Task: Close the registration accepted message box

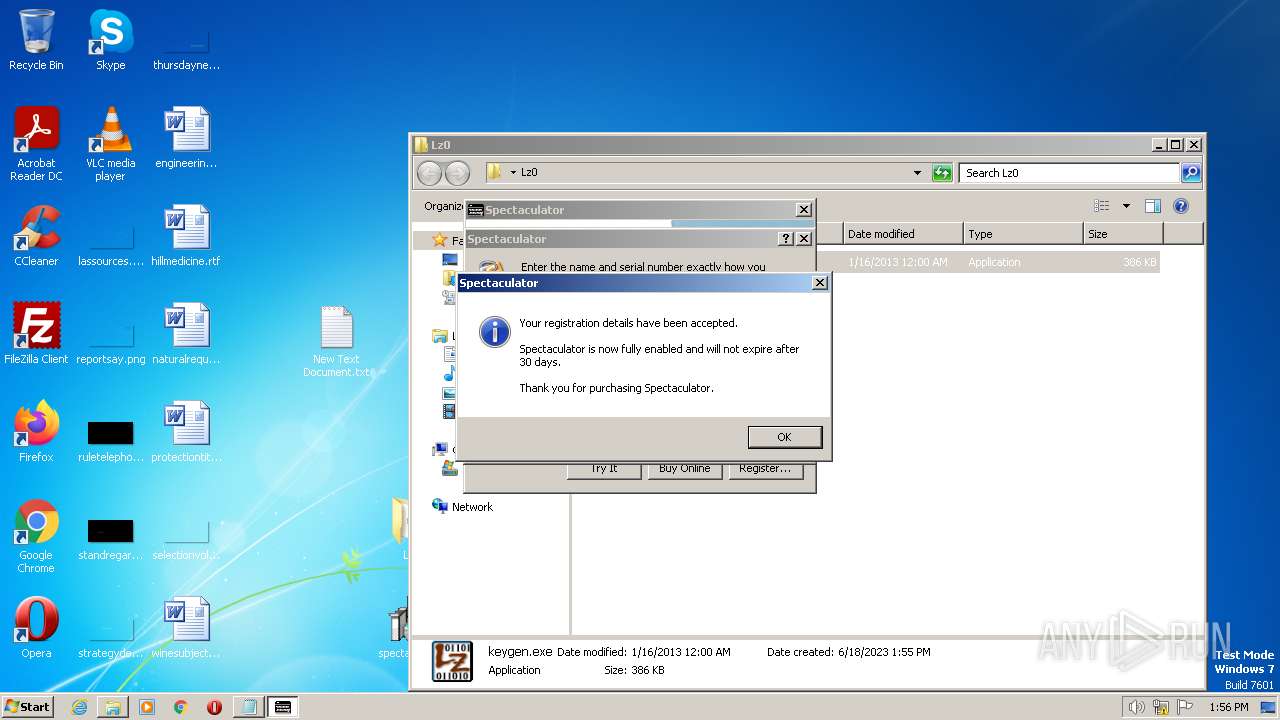Action: click(x=820, y=283)
